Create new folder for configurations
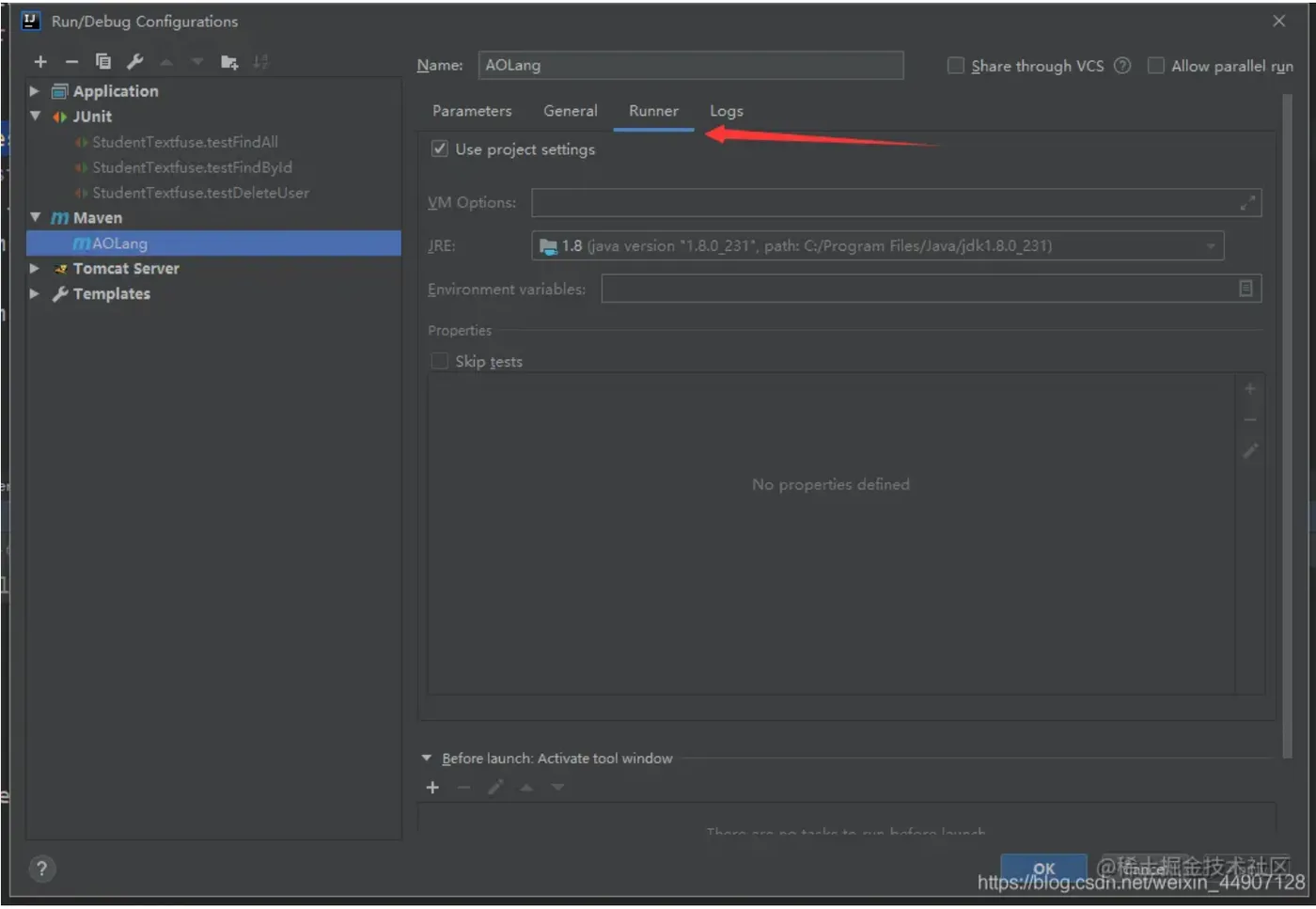The height and width of the screenshot is (909, 1316). 229,62
